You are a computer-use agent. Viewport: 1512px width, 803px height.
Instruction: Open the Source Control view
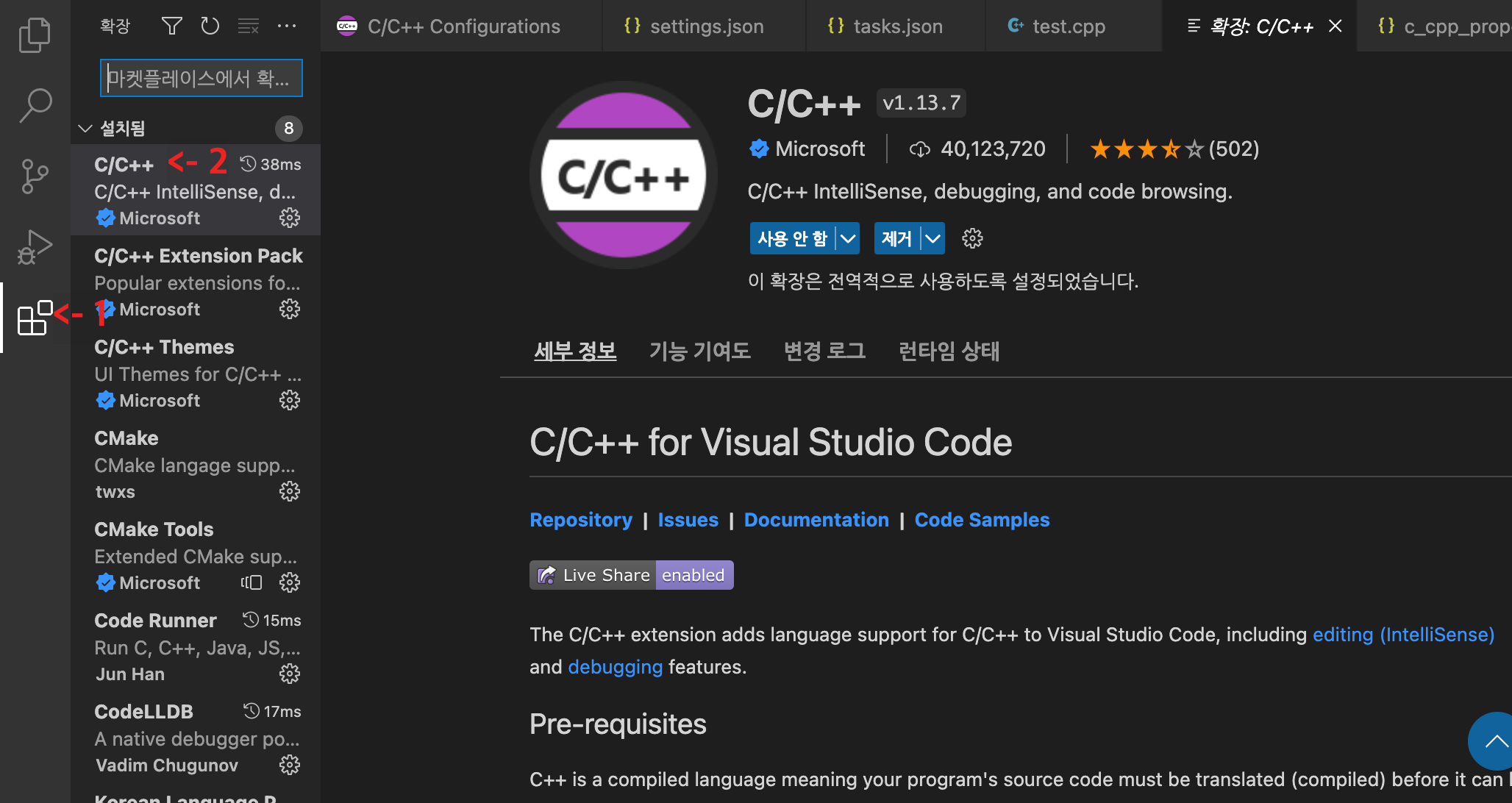35,176
